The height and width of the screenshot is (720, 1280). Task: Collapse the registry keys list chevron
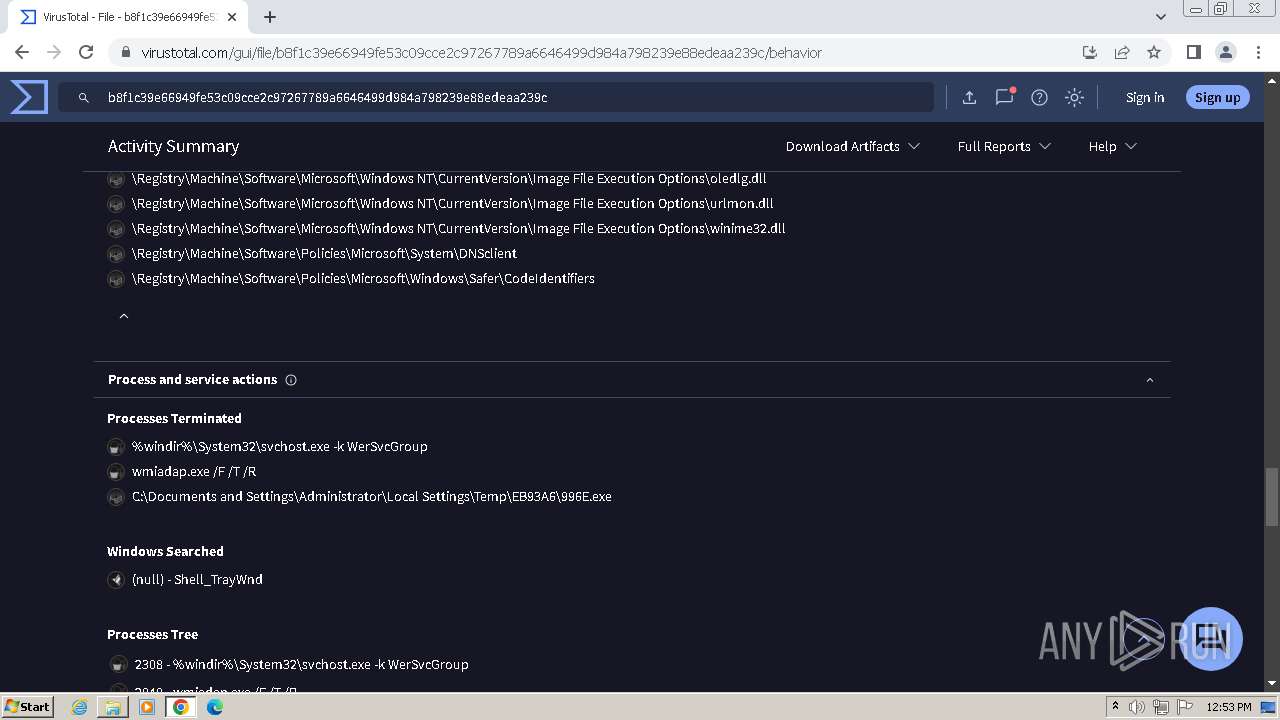tap(124, 316)
